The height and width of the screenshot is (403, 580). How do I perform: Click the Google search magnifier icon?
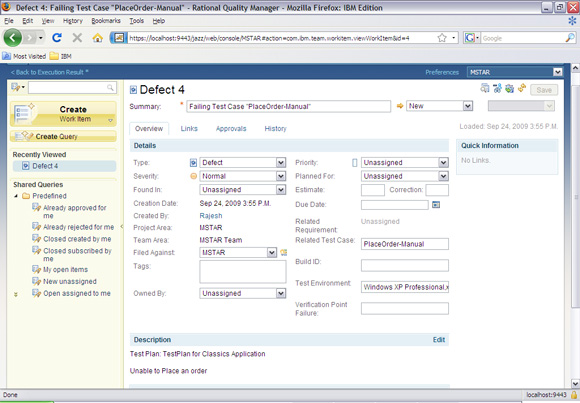point(570,38)
